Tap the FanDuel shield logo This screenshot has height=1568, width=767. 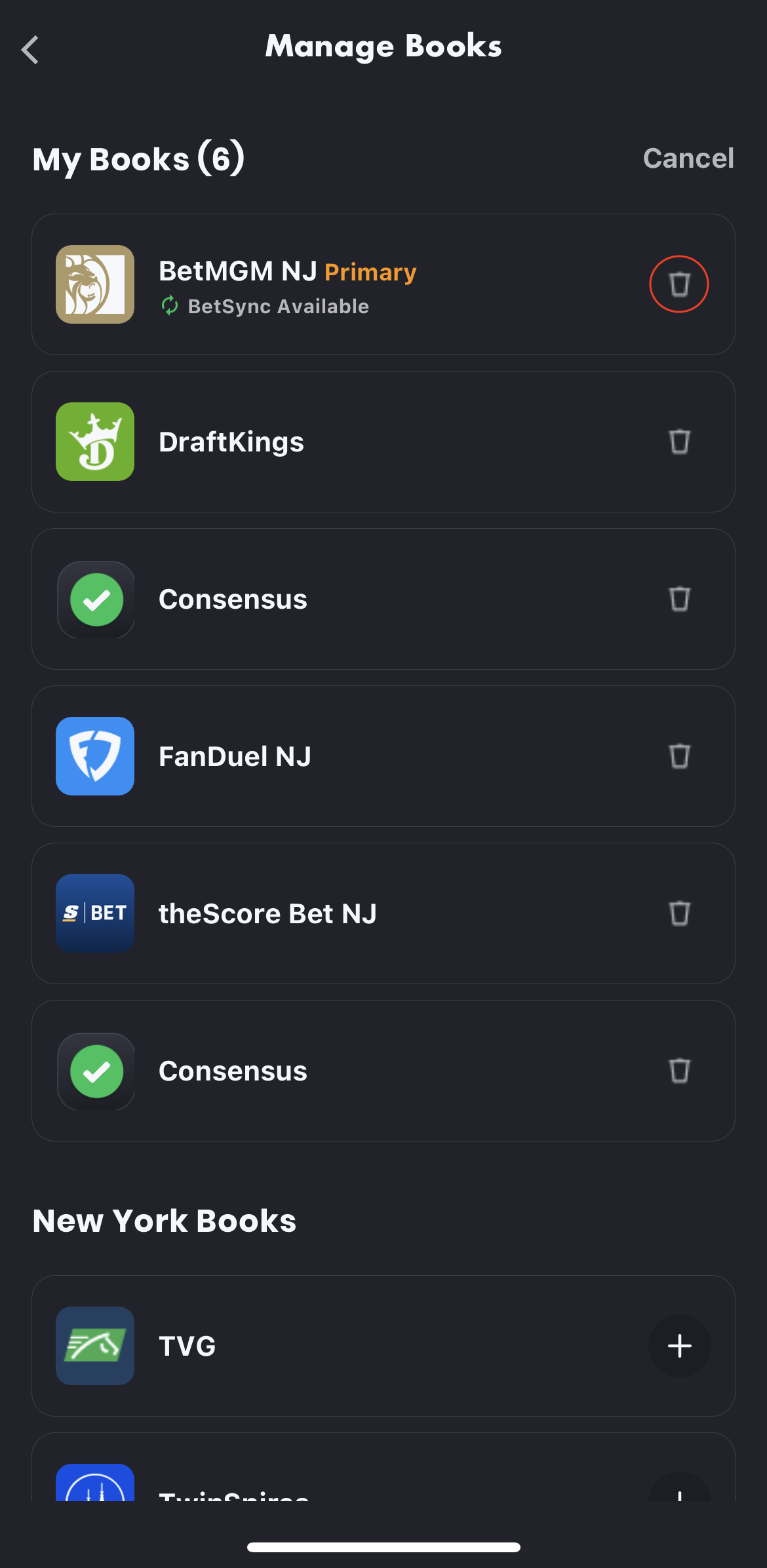(95, 756)
